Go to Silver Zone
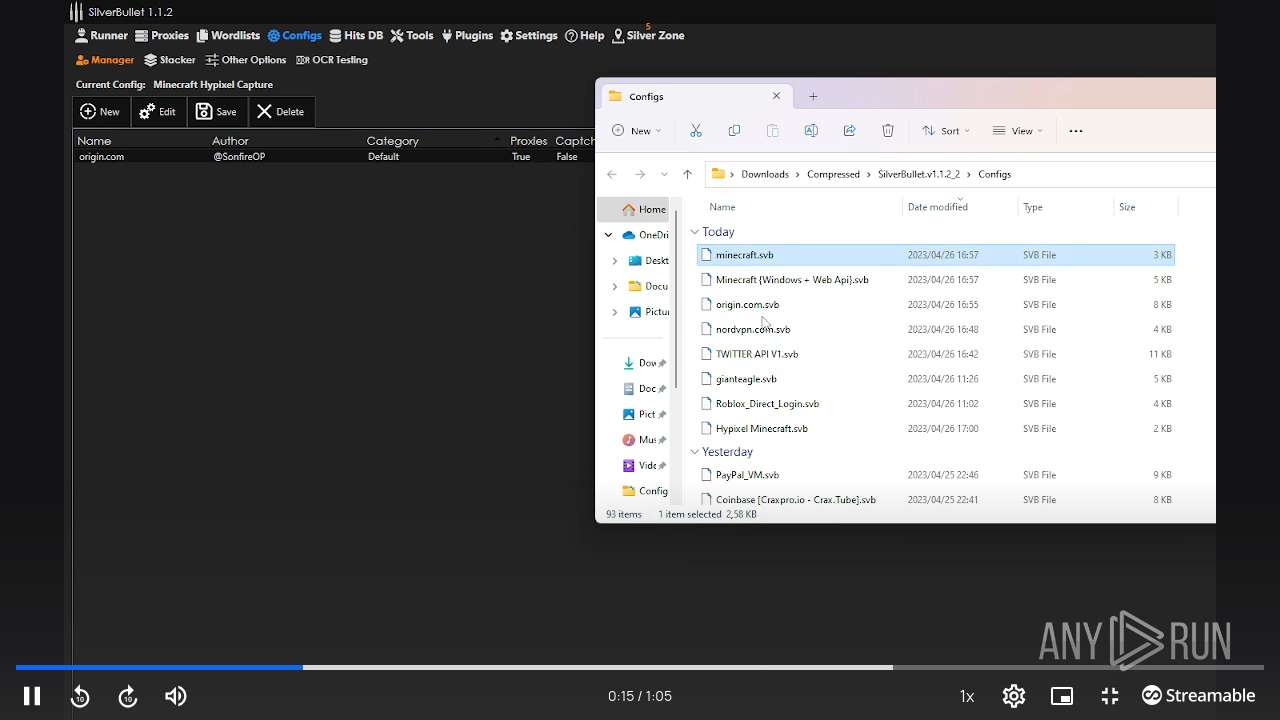This screenshot has height=720, width=1280. (648, 35)
